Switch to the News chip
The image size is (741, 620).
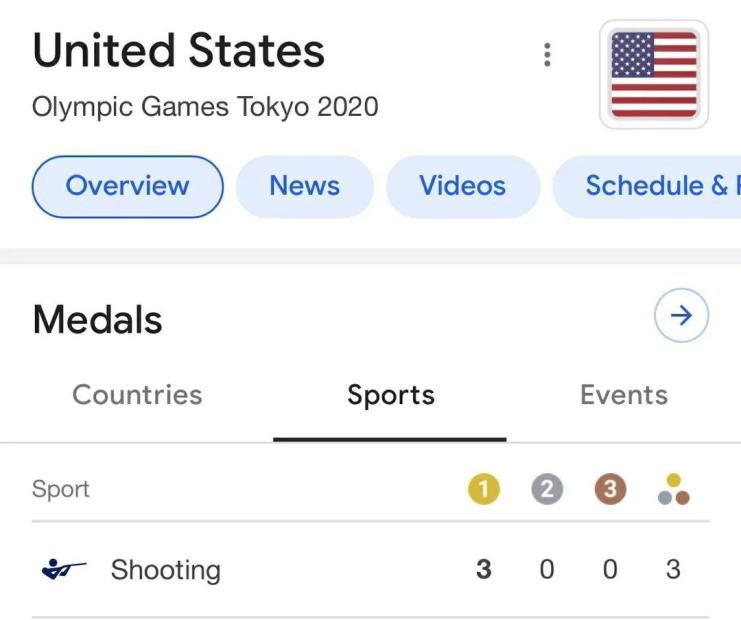tap(304, 186)
